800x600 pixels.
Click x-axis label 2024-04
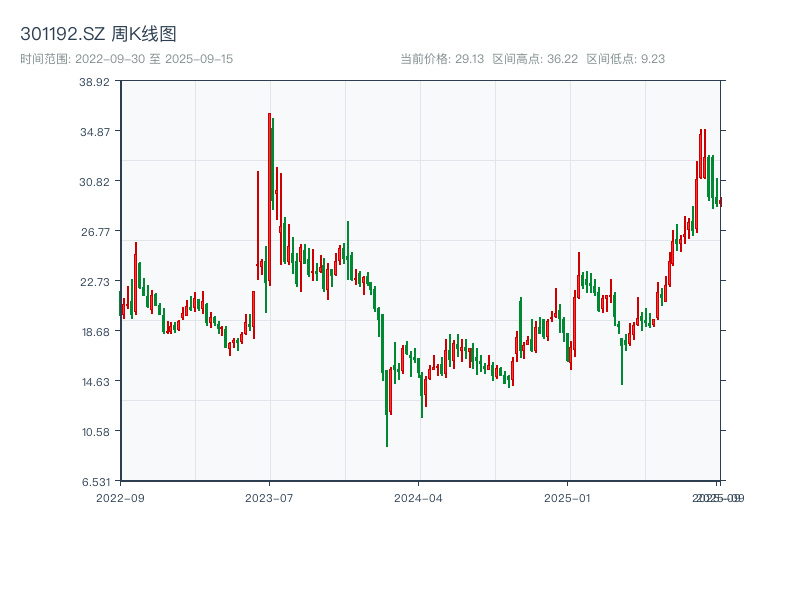[x=418, y=498]
